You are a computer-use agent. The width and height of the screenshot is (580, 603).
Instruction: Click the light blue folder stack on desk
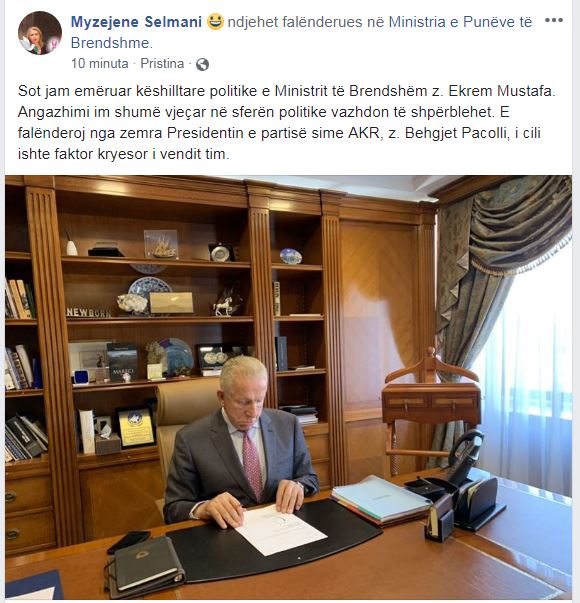click(381, 500)
